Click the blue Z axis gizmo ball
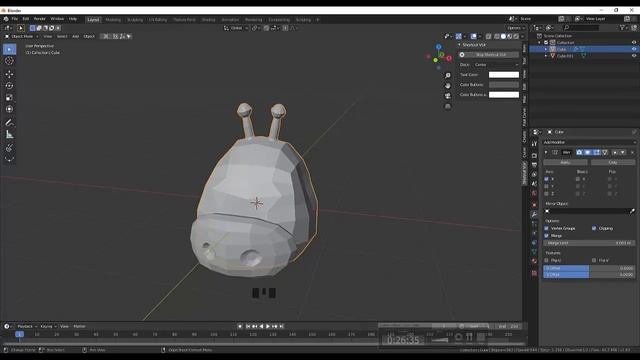 [439, 47]
